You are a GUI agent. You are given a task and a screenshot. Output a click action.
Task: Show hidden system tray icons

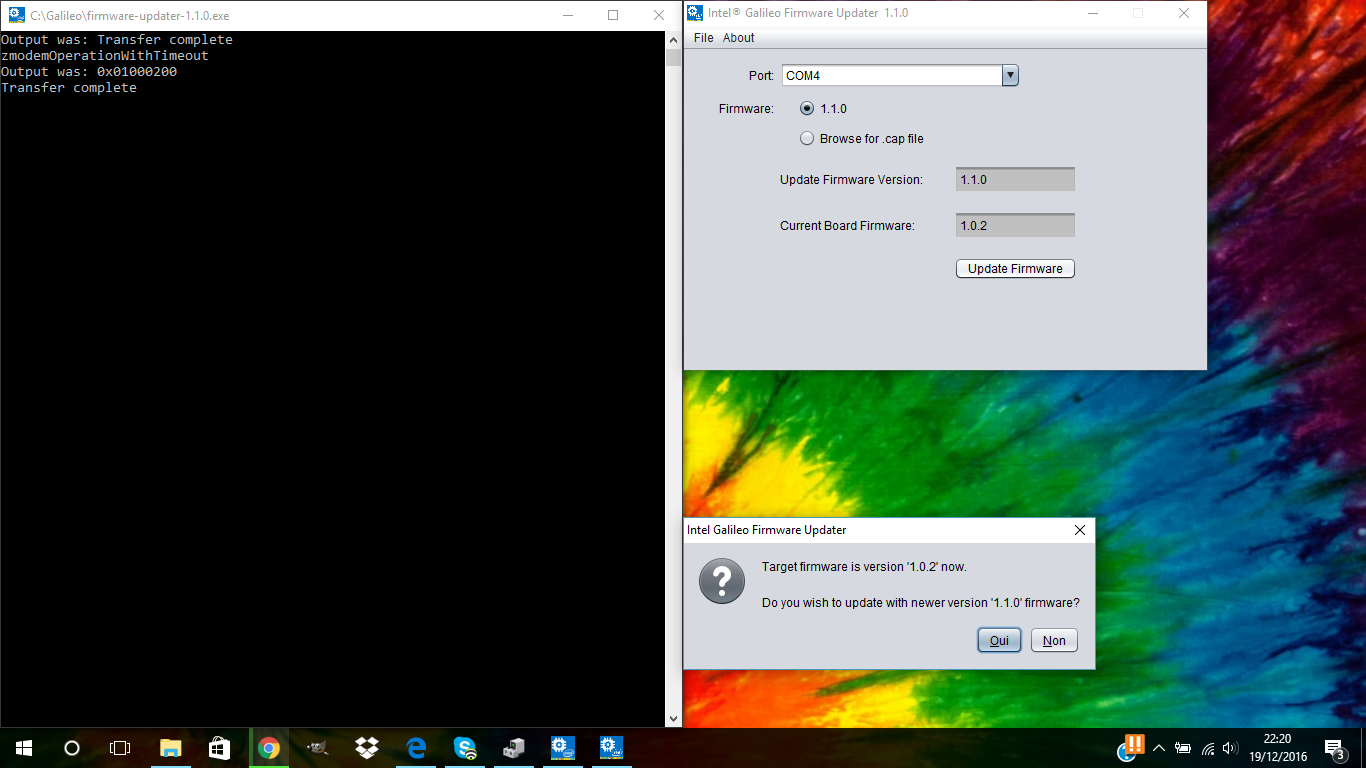pos(1159,748)
